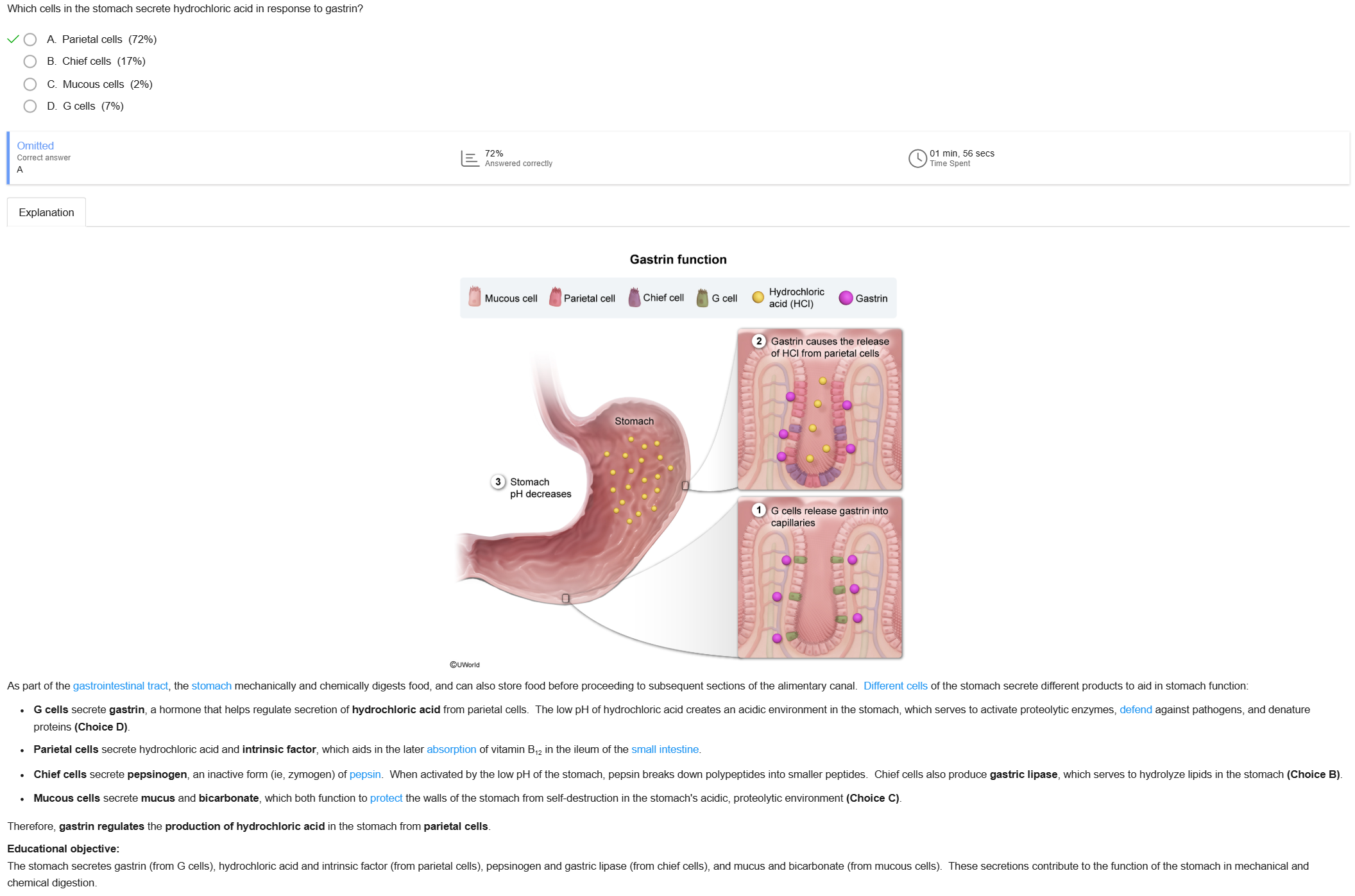This screenshot has height=896, width=1355.
Task: Click the magenta Gastrin legend dot
Action: point(846,298)
